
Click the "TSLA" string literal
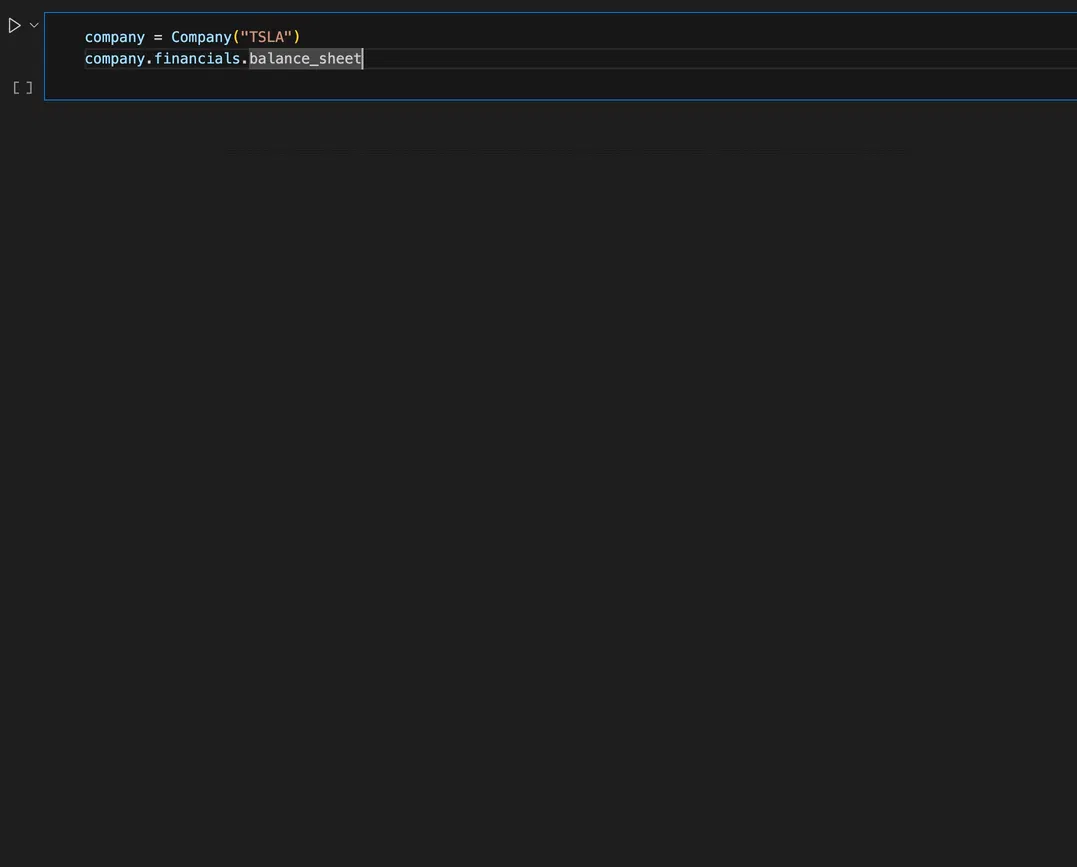point(267,37)
